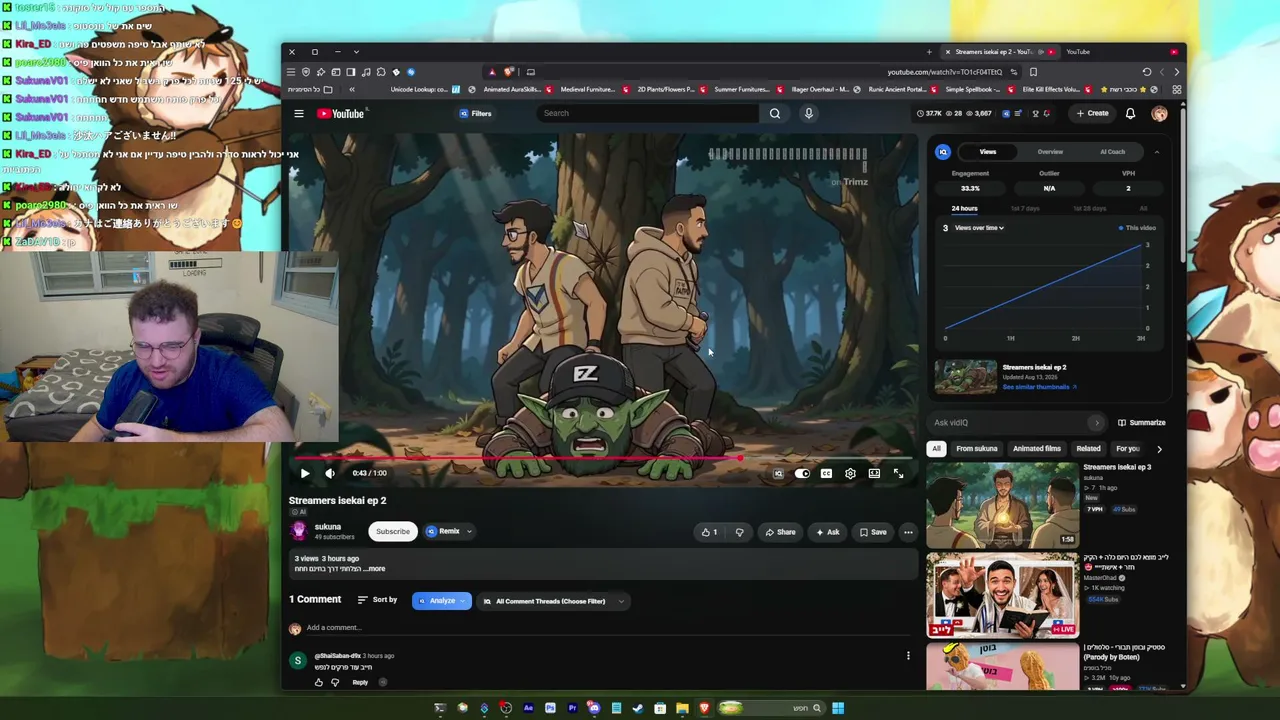Enter fullscreen mode on the video

tap(898, 473)
